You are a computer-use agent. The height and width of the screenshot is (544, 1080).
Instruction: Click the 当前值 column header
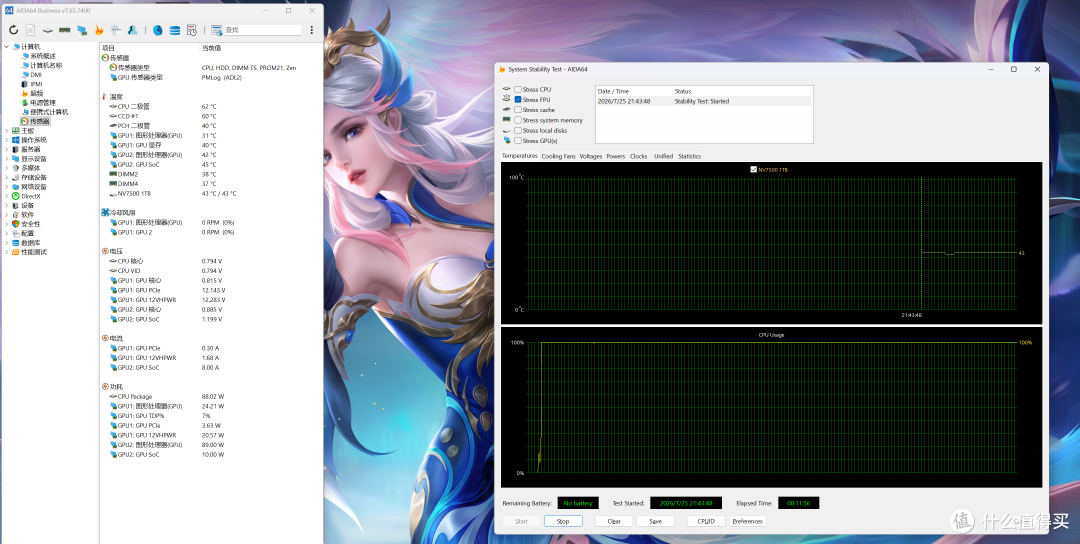211,48
